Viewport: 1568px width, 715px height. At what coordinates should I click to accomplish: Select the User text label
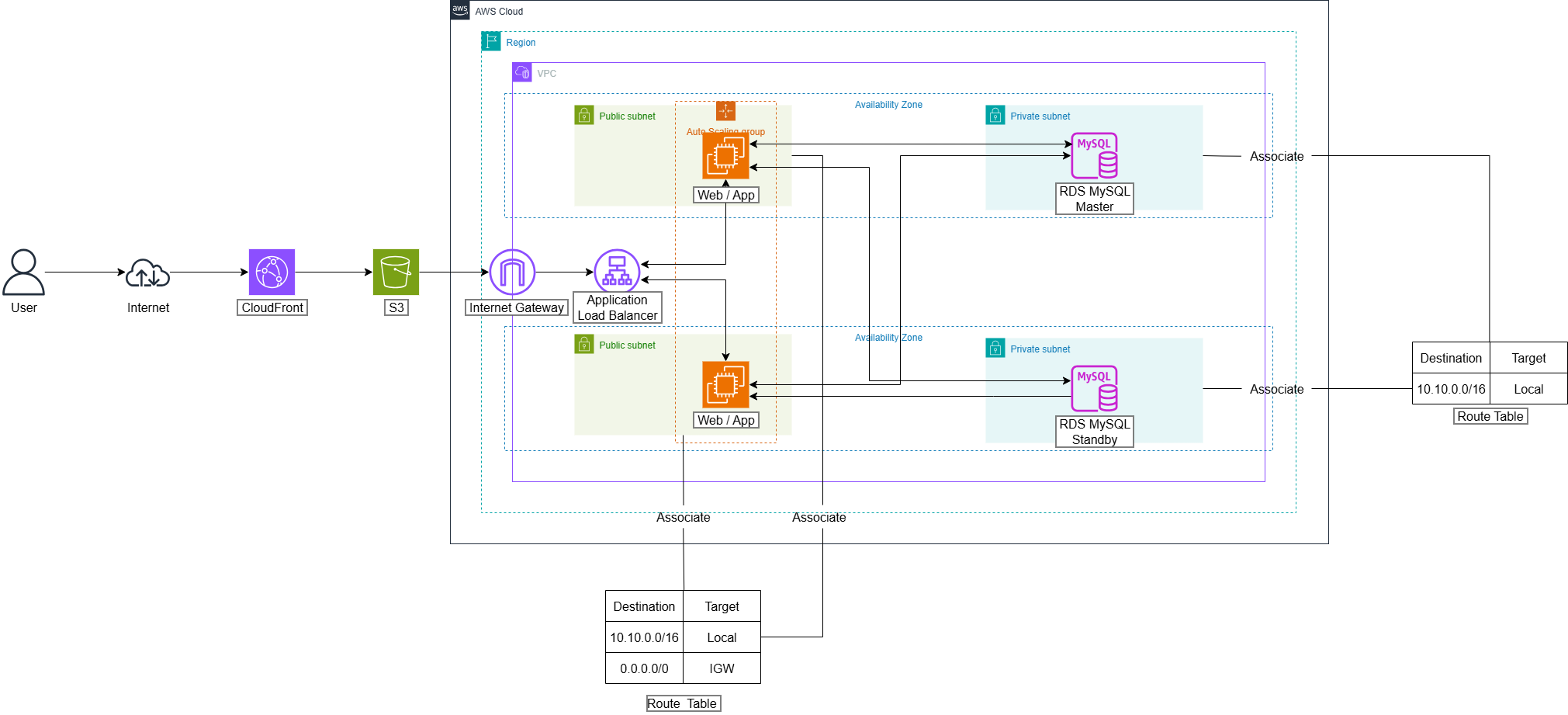tap(24, 307)
